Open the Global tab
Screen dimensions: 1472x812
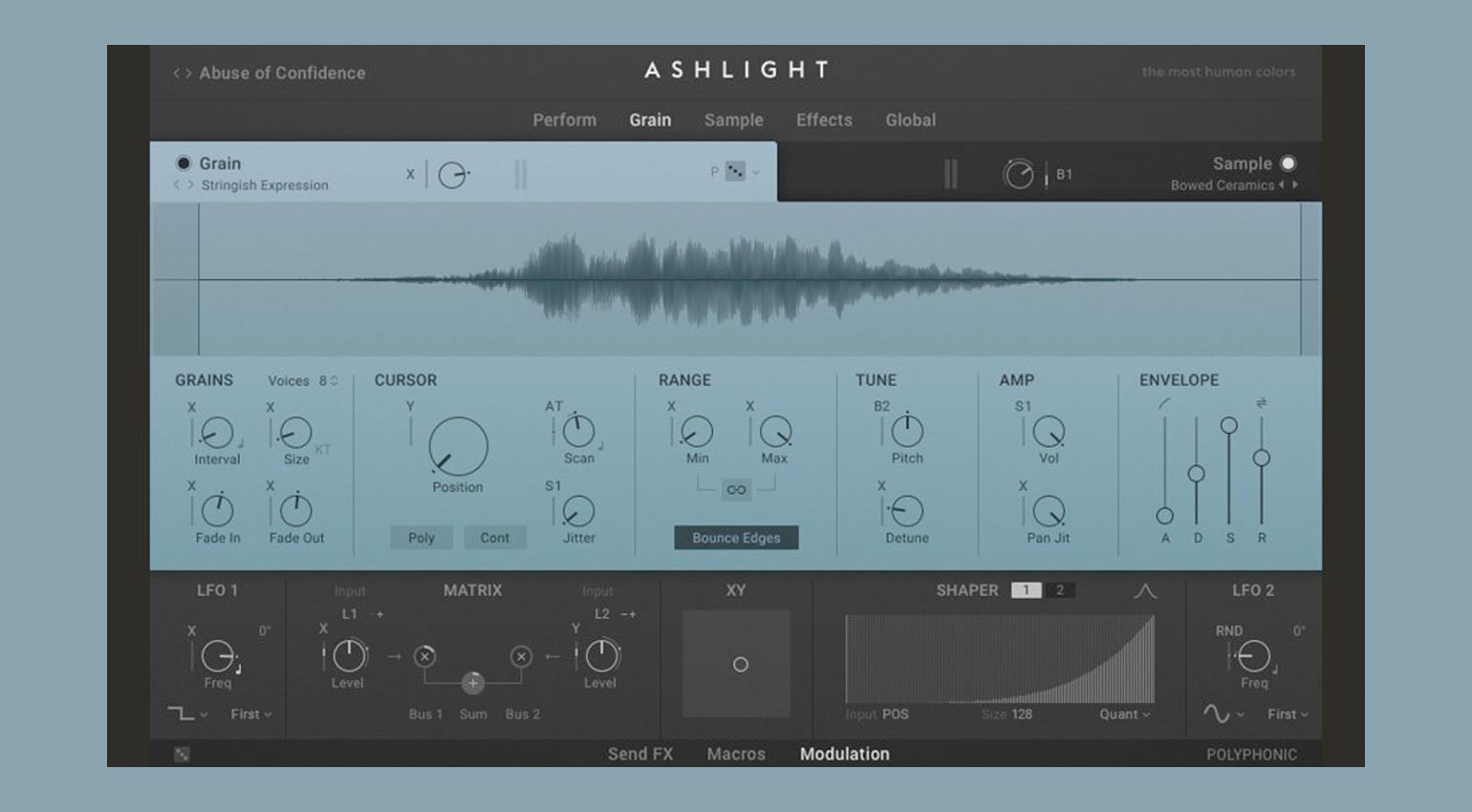pyautogui.click(x=910, y=119)
